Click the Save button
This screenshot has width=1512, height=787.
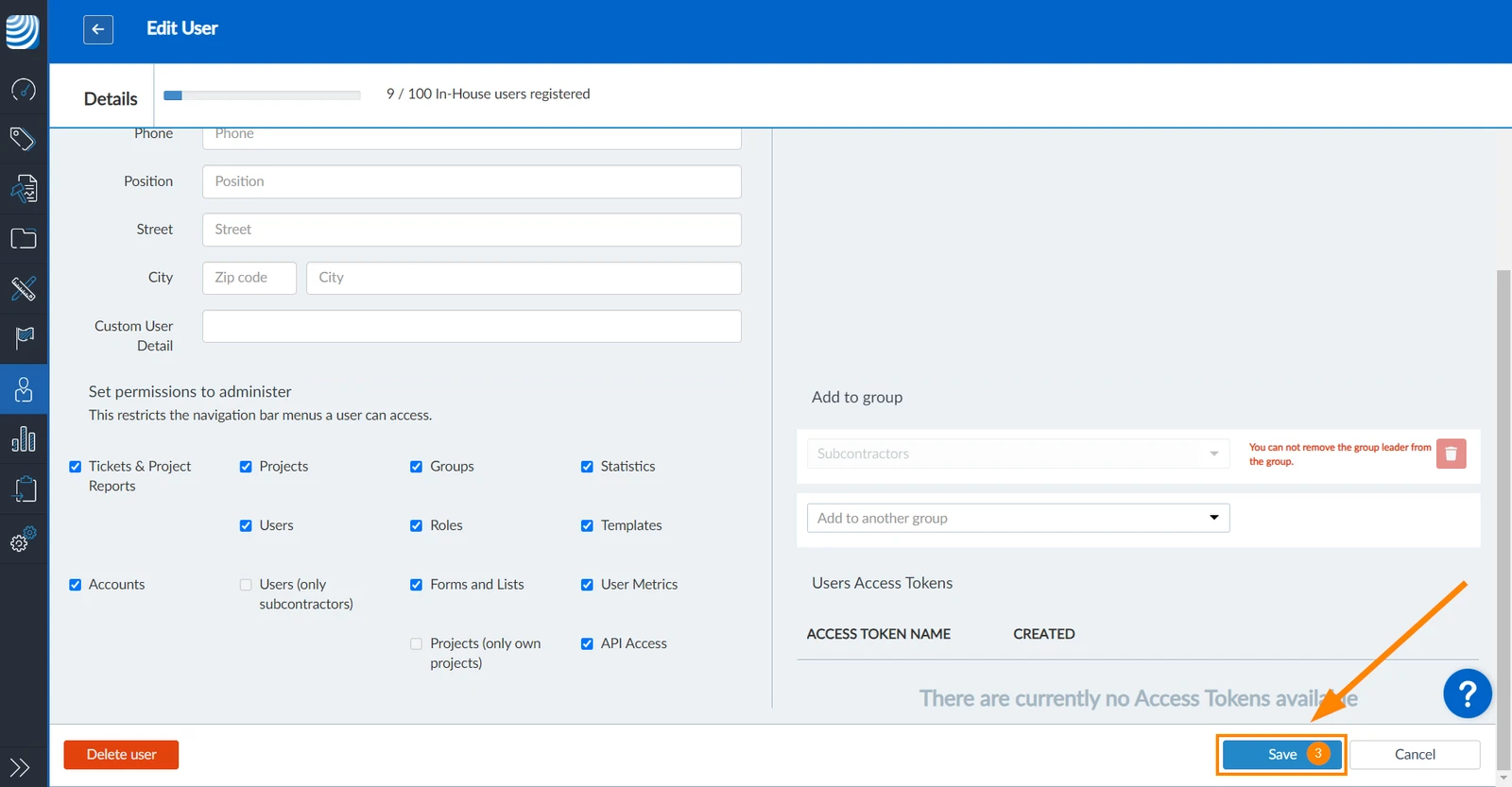point(1281,754)
